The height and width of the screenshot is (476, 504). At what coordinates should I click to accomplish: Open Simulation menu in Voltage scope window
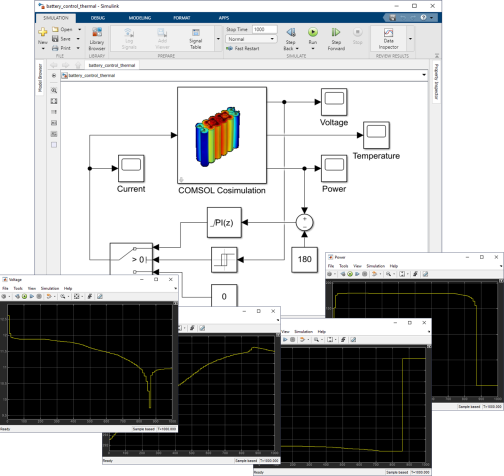point(50,288)
